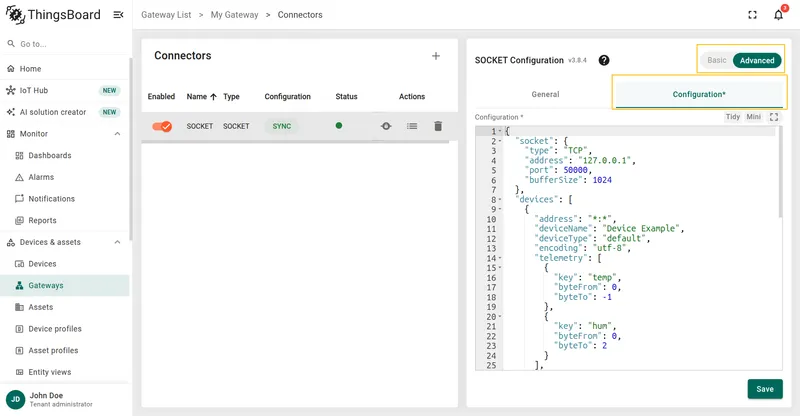Screen dimensions: 800x416
Task: Sort connectors by Name column
Action: pos(202,96)
